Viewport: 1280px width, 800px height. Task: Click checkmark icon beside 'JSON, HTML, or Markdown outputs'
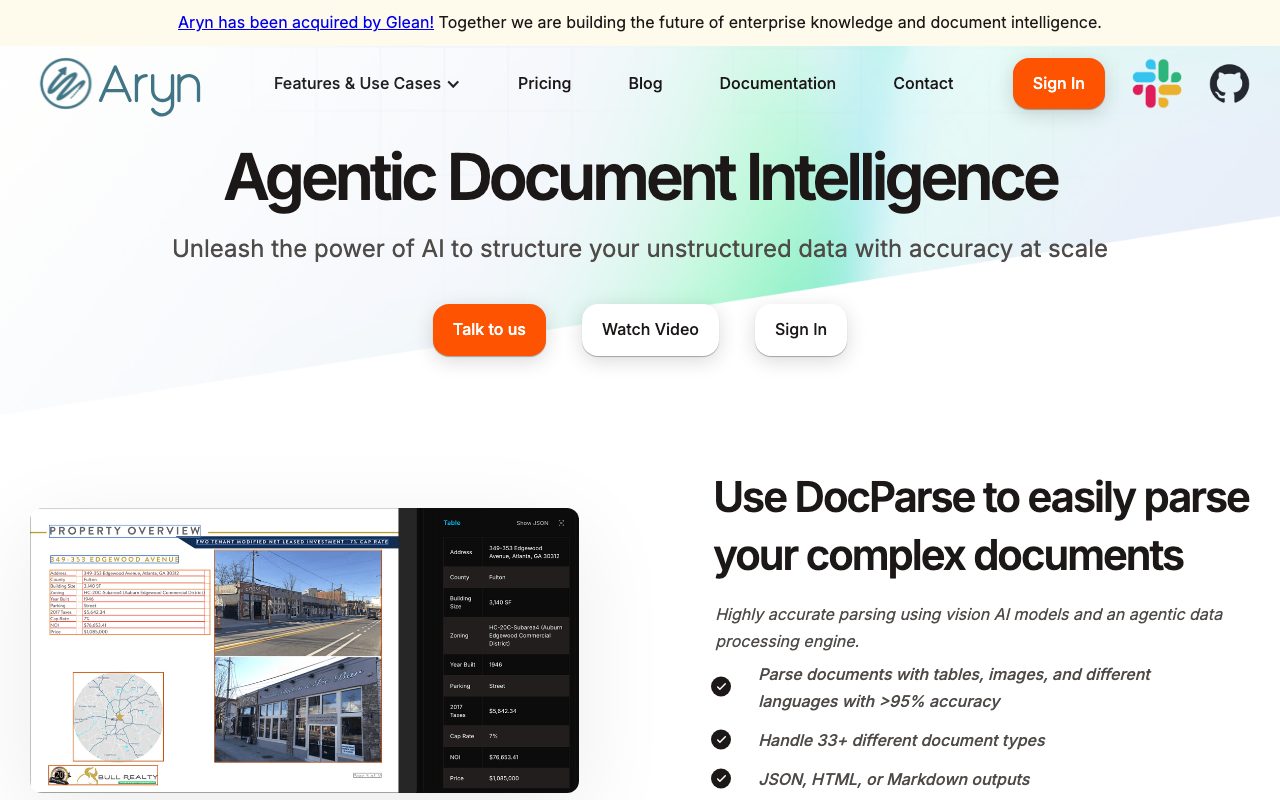pos(721,778)
